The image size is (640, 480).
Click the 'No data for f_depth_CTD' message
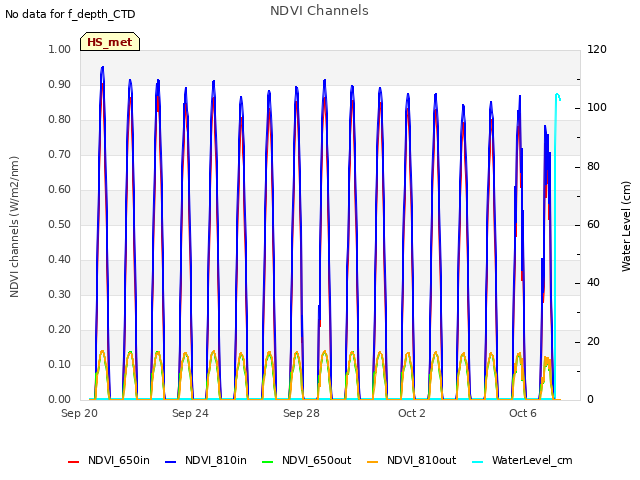(x=70, y=14)
